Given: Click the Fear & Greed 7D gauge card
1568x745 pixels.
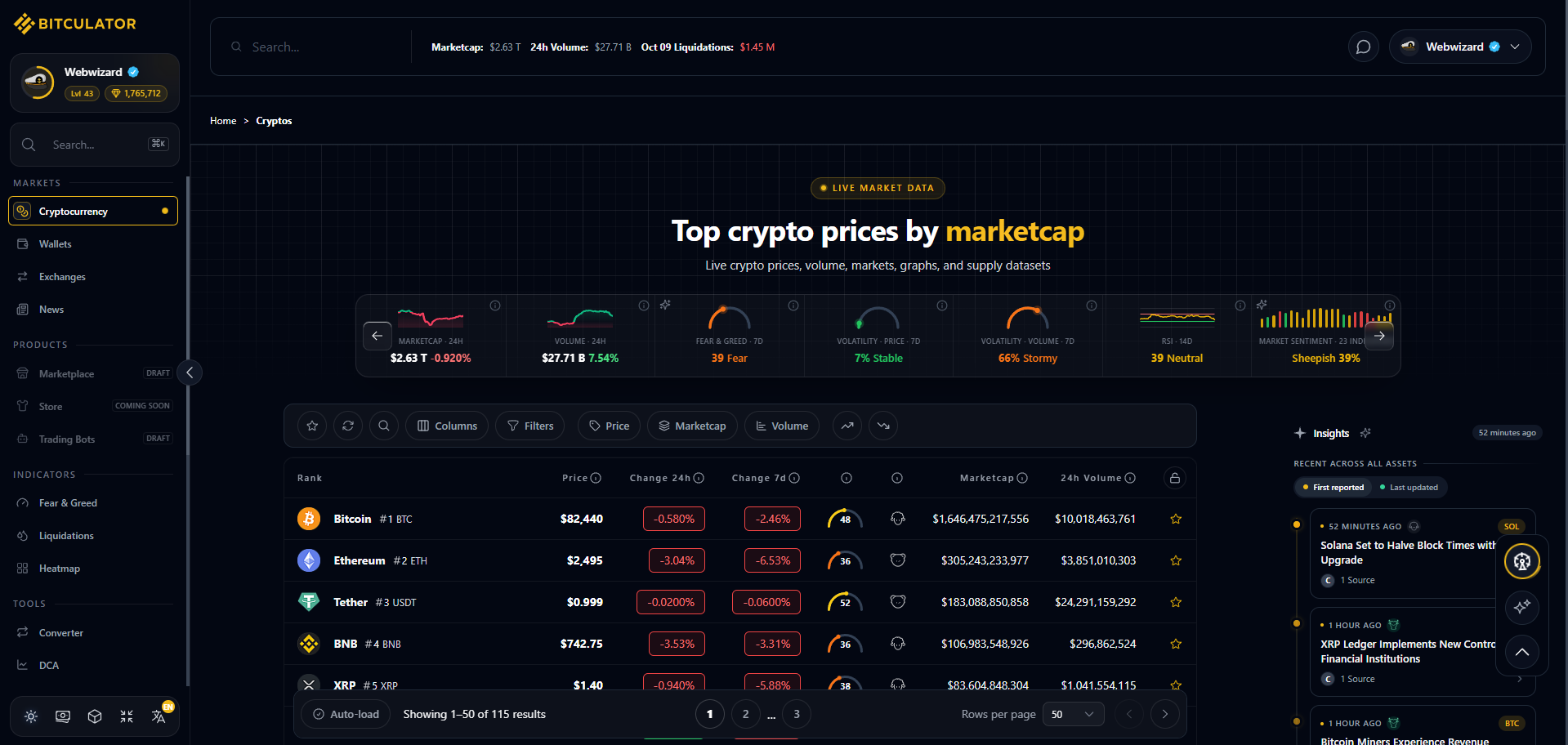Looking at the screenshot, I should [x=729, y=336].
